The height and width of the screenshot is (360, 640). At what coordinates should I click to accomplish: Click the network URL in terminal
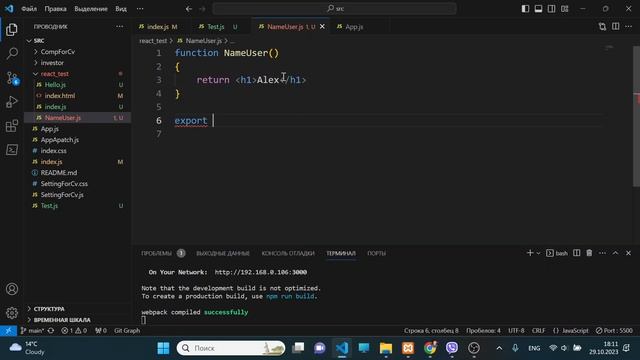click(x=261, y=272)
